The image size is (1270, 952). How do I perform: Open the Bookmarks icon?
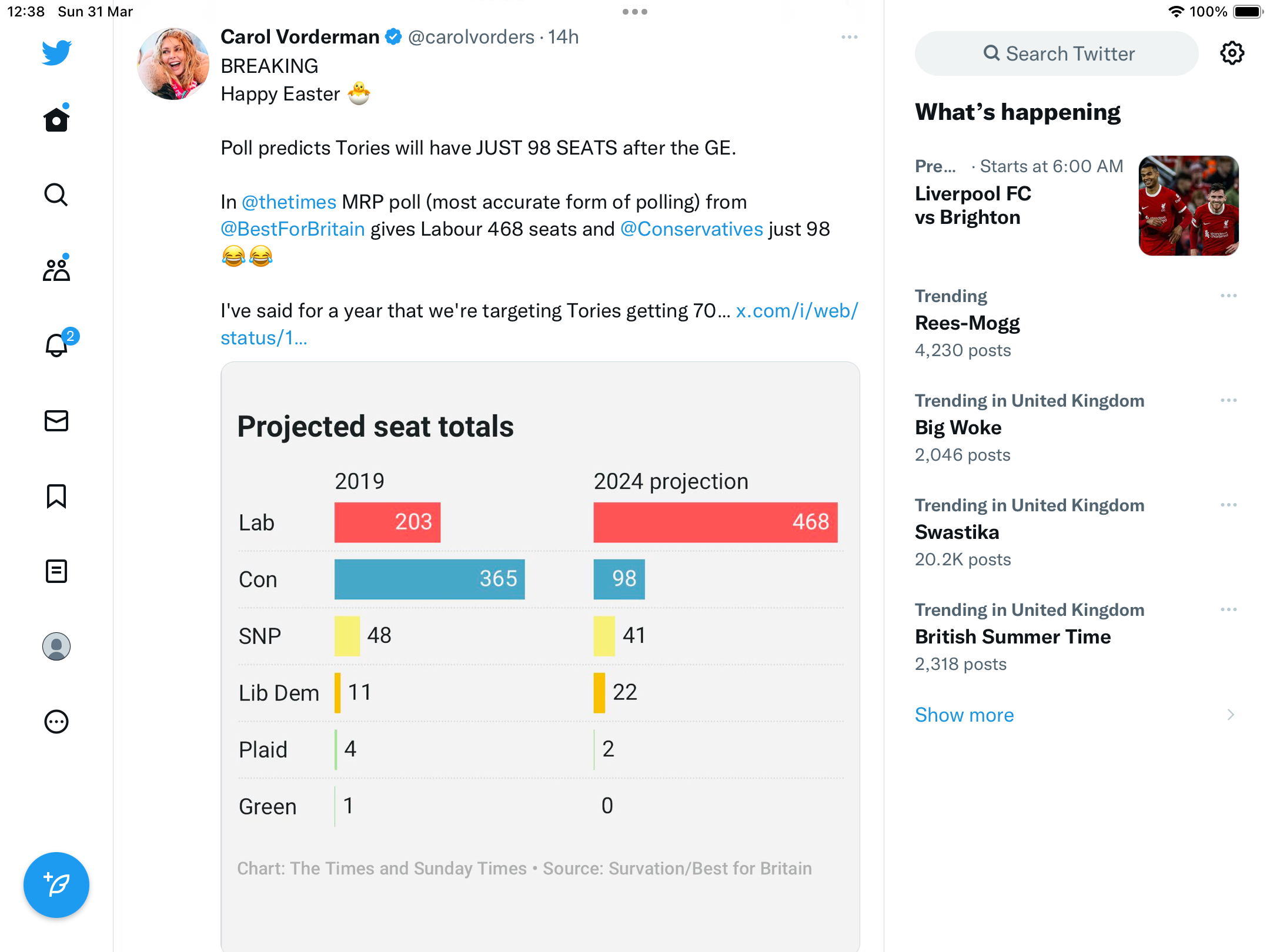[x=56, y=496]
